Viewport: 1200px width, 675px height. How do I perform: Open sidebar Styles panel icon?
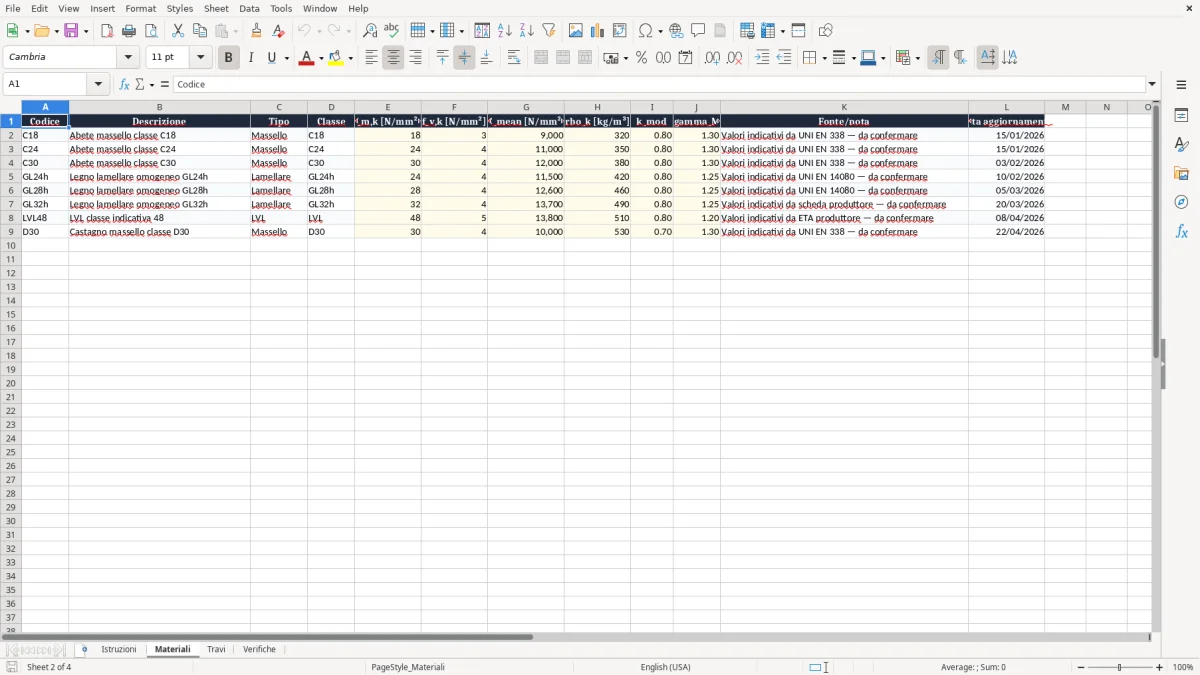(1181, 145)
